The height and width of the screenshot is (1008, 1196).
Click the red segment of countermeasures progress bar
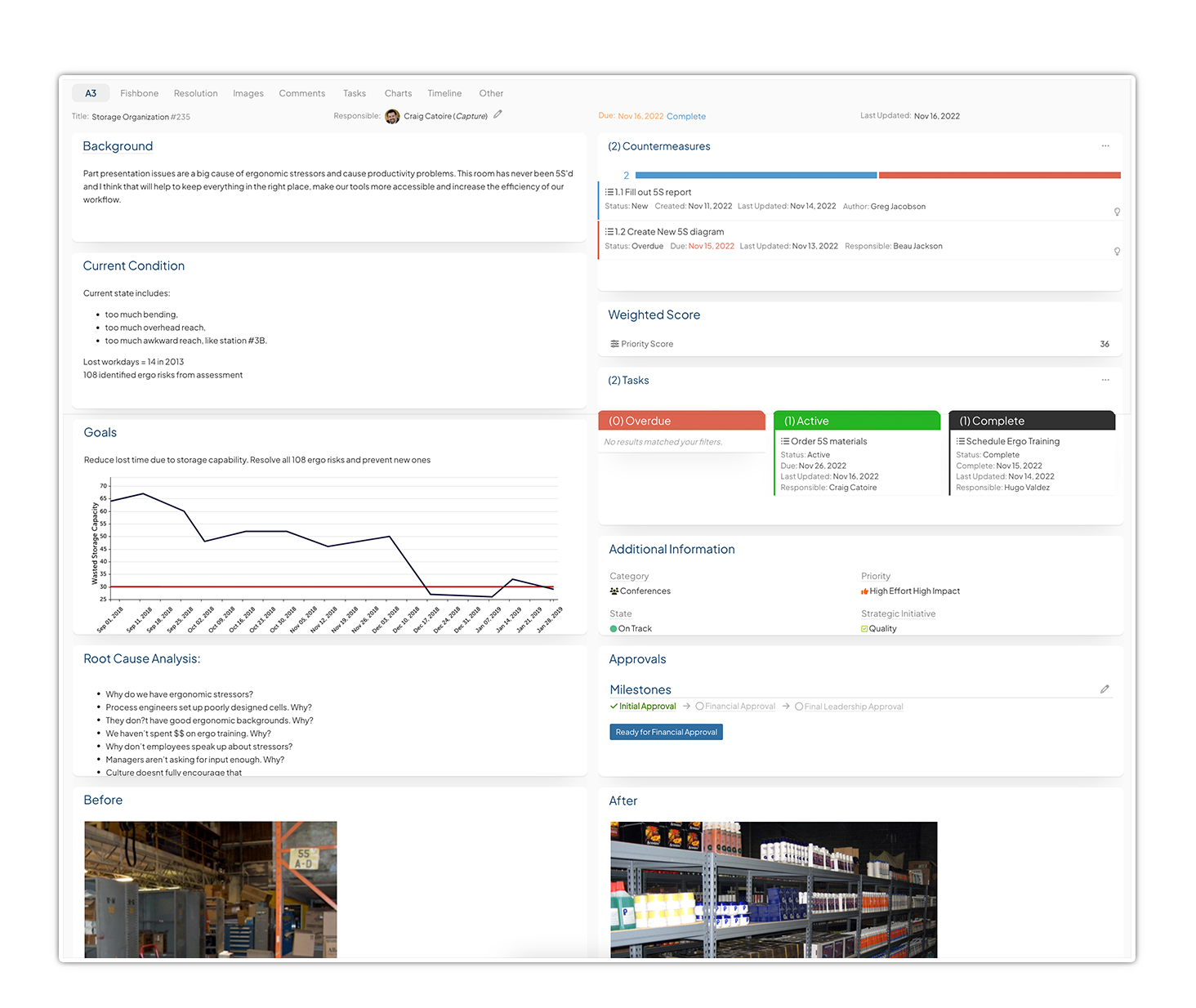tap(999, 175)
